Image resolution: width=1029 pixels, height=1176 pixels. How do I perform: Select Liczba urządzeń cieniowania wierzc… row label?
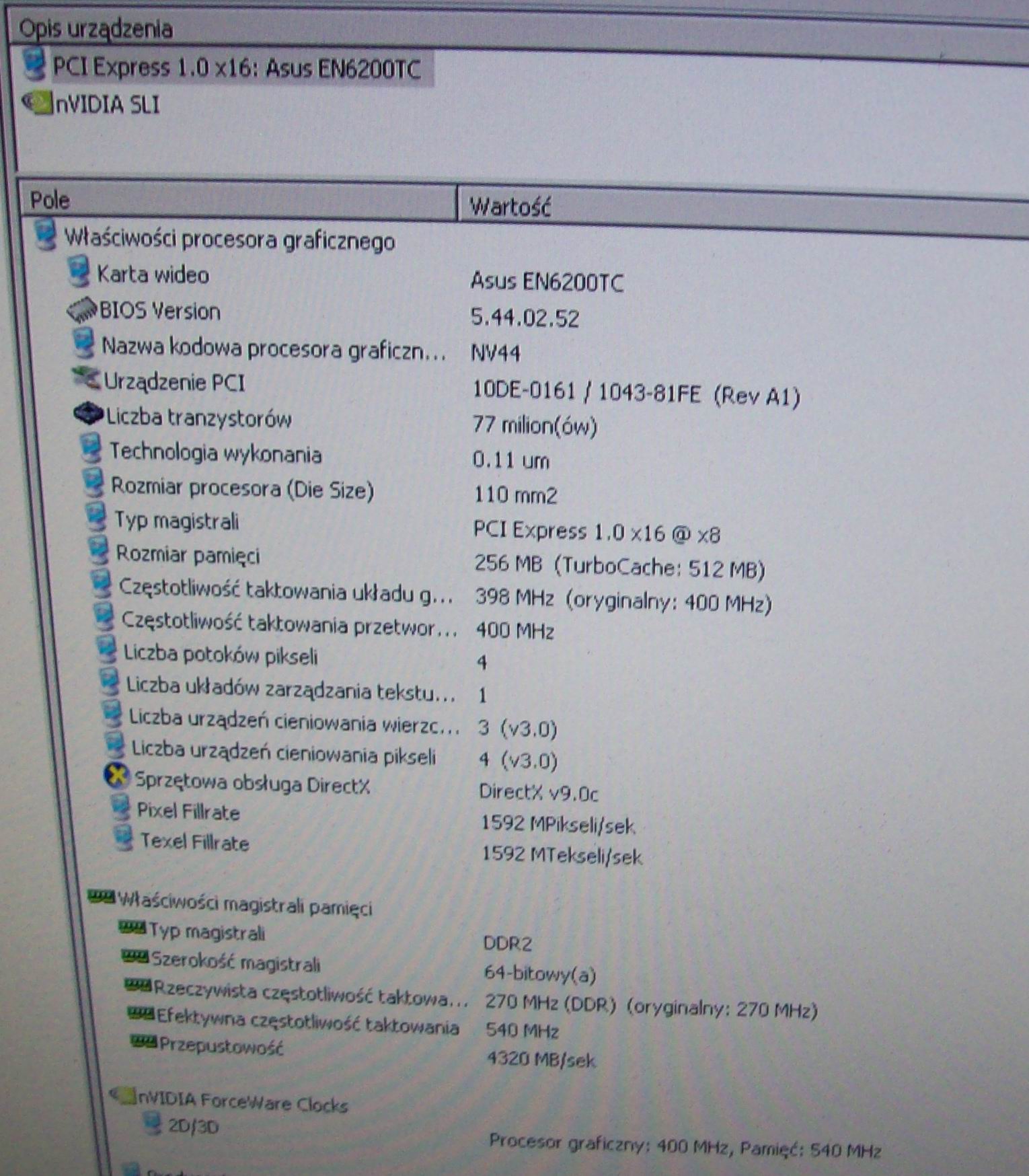click(295, 721)
